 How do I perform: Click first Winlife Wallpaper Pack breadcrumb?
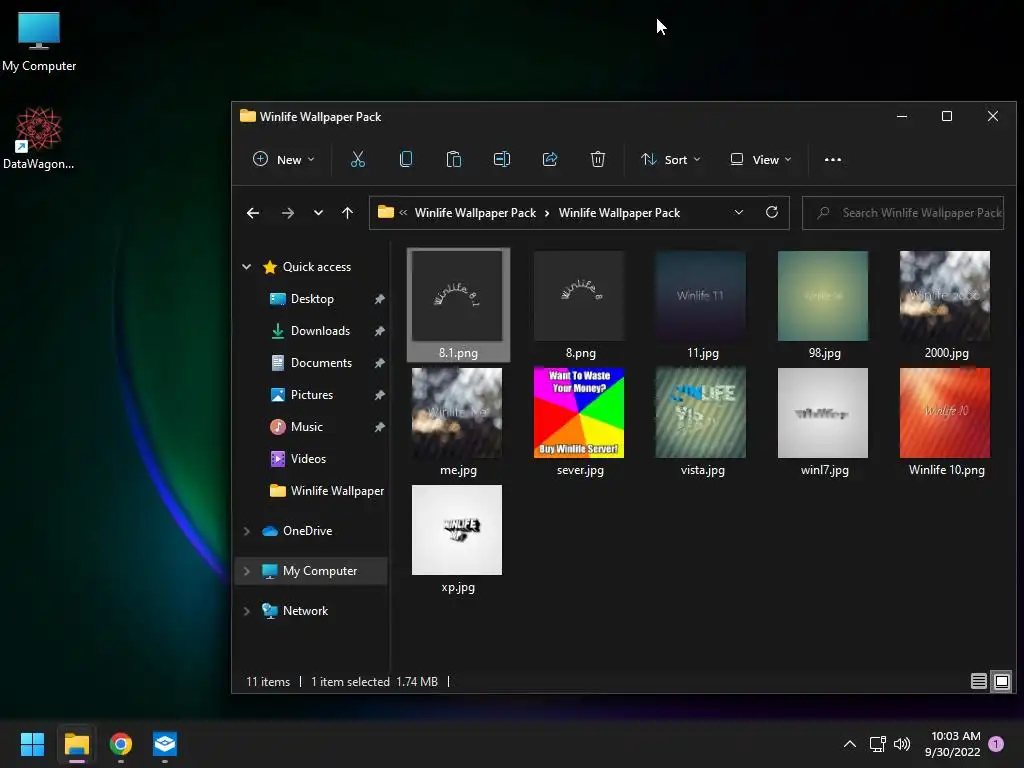pyautogui.click(x=475, y=213)
